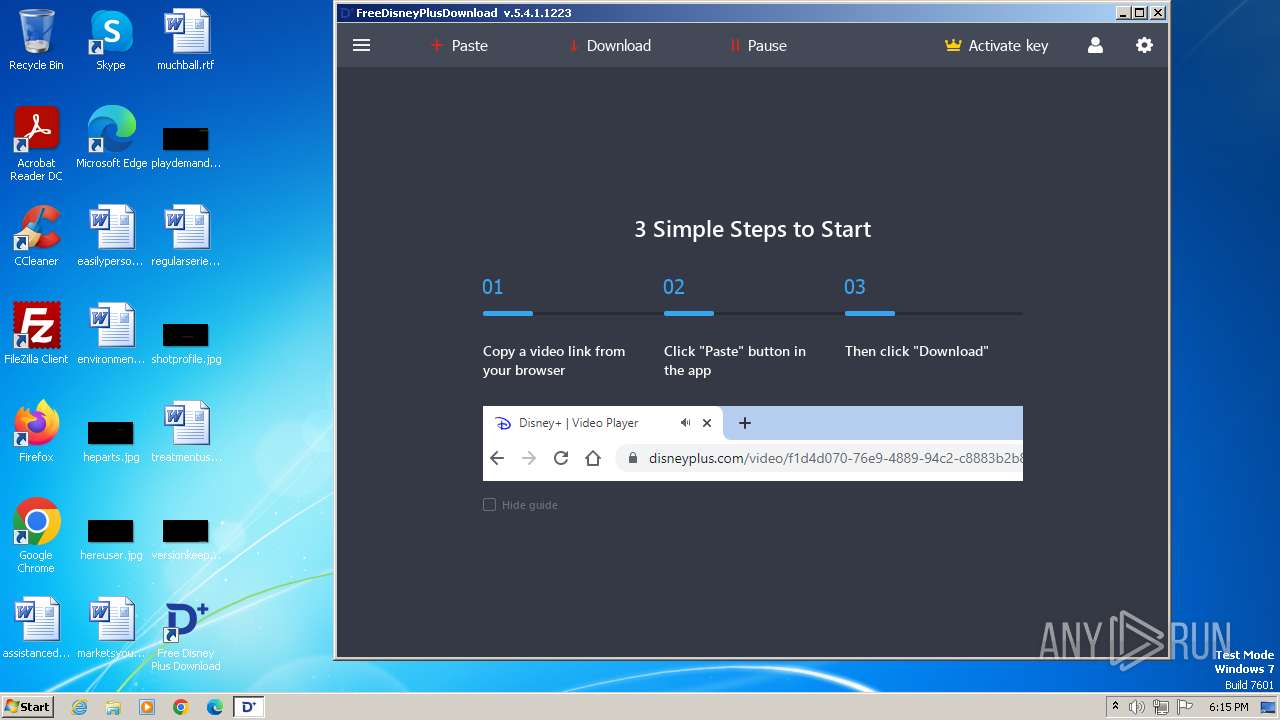Click the Paste button

(459, 45)
